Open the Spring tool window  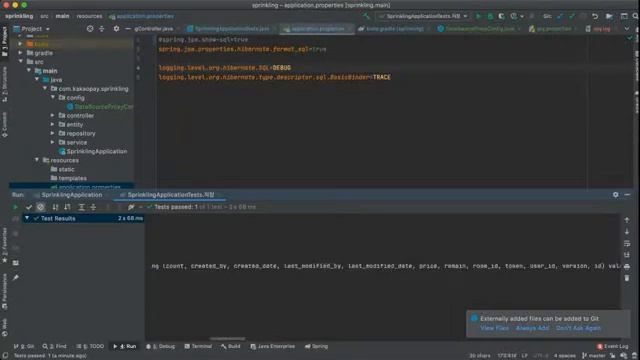coord(316,347)
